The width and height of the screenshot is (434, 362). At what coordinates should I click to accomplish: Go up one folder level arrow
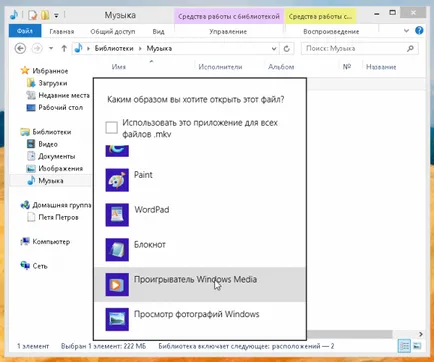[64, 48]
